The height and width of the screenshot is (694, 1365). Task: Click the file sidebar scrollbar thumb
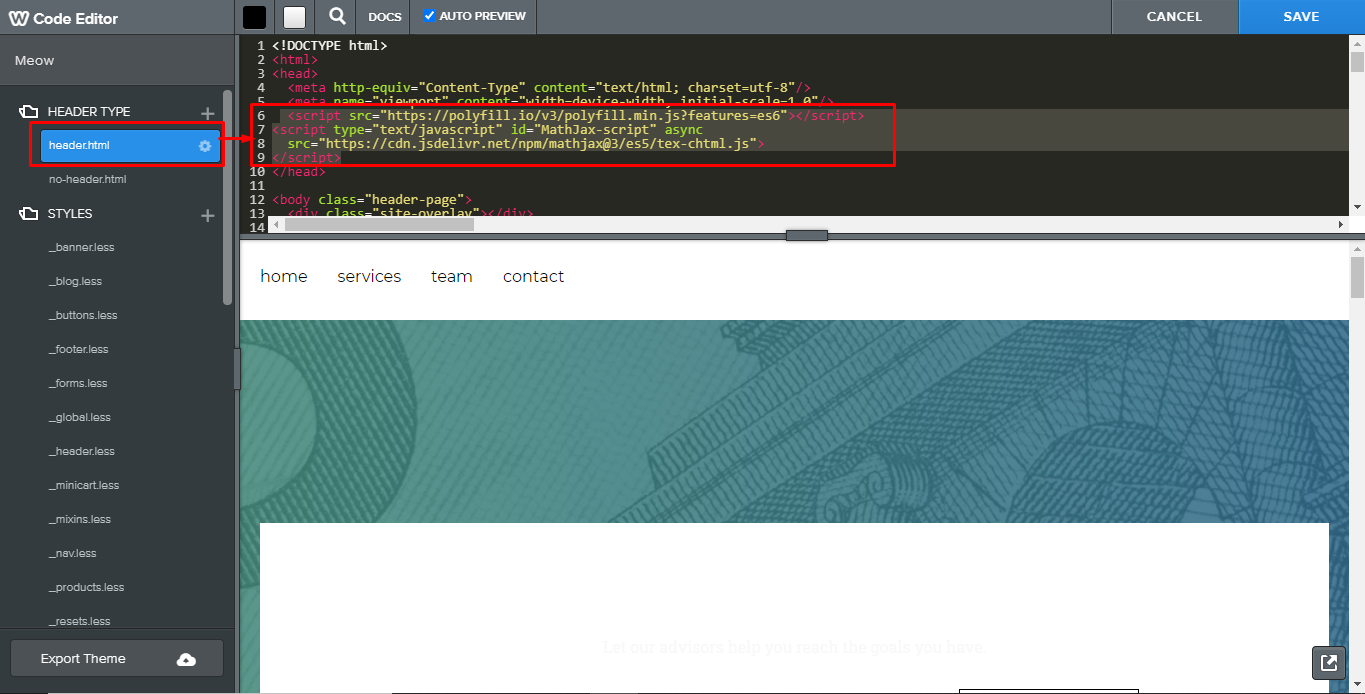pos(228,197)
